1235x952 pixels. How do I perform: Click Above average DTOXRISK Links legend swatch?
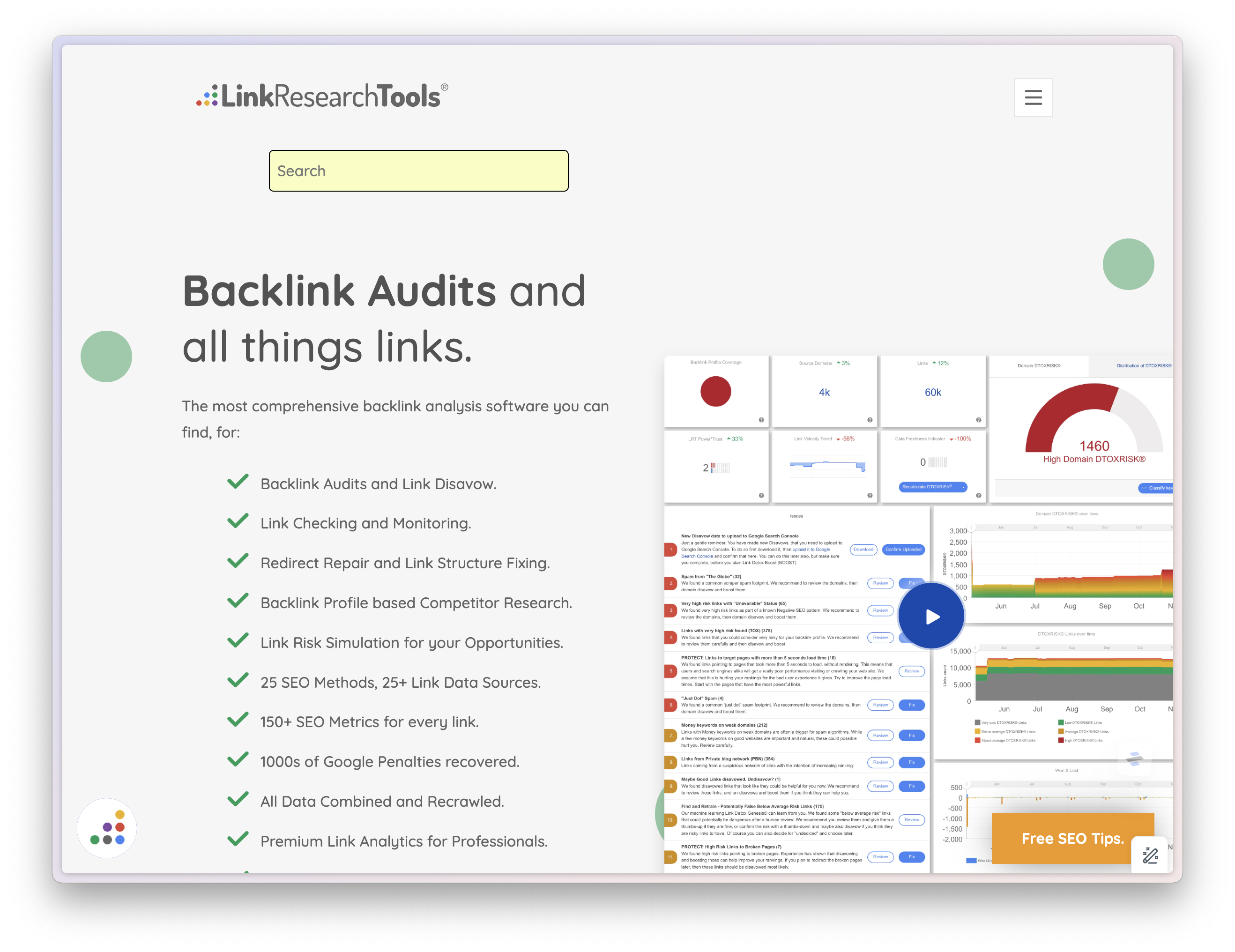(x=978, y=740)
